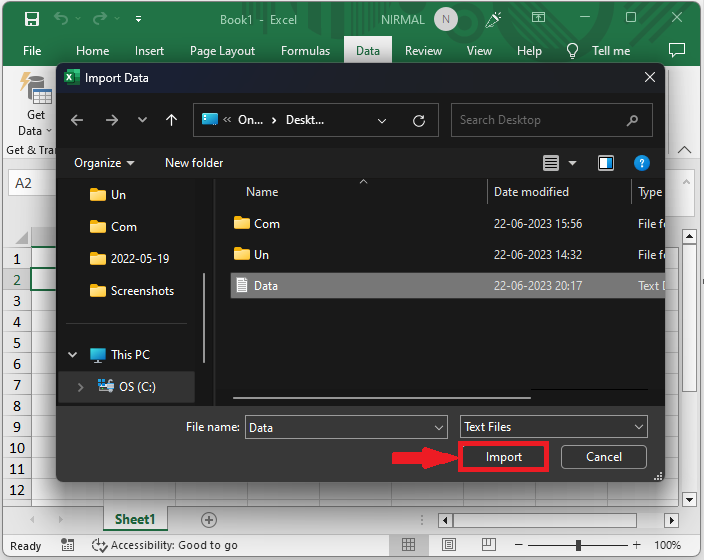Select the Com folder in file list
This screenshot has width=704, height=560.
click(x=257, y=224)
